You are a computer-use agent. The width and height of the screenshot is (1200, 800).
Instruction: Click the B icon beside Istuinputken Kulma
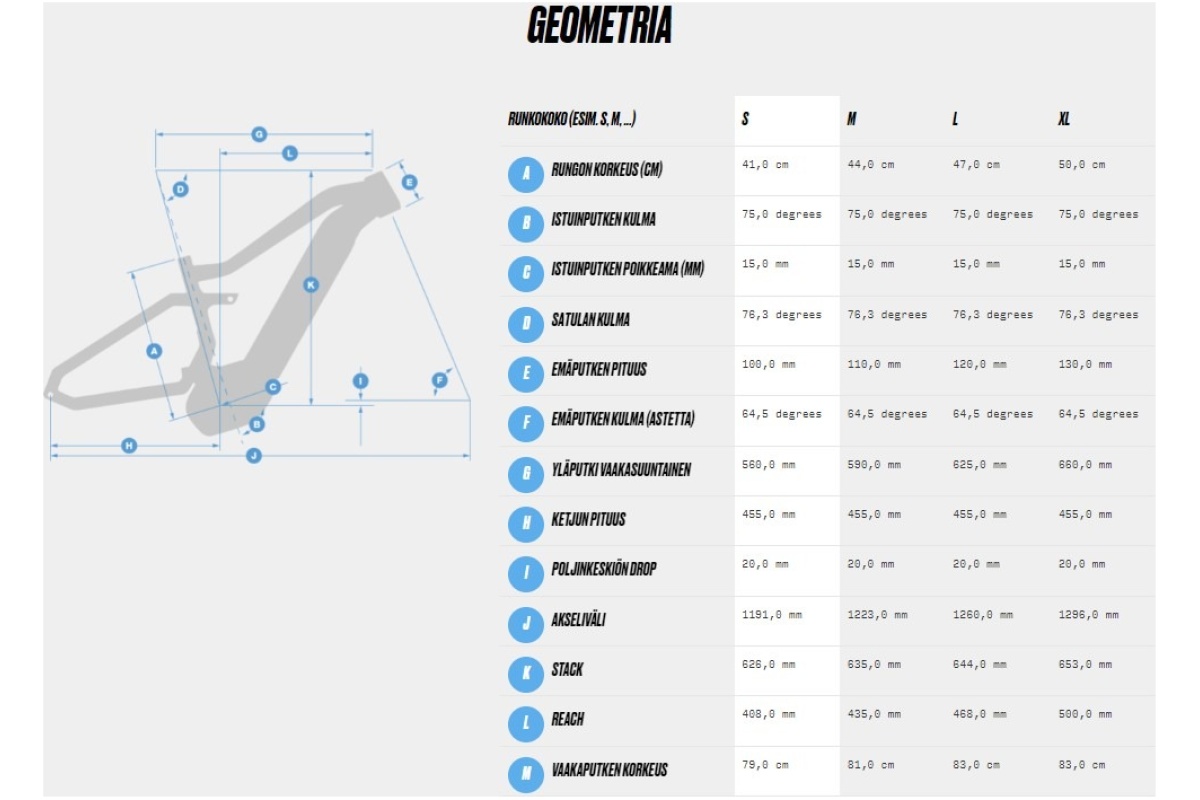click(x=526, y=223)
